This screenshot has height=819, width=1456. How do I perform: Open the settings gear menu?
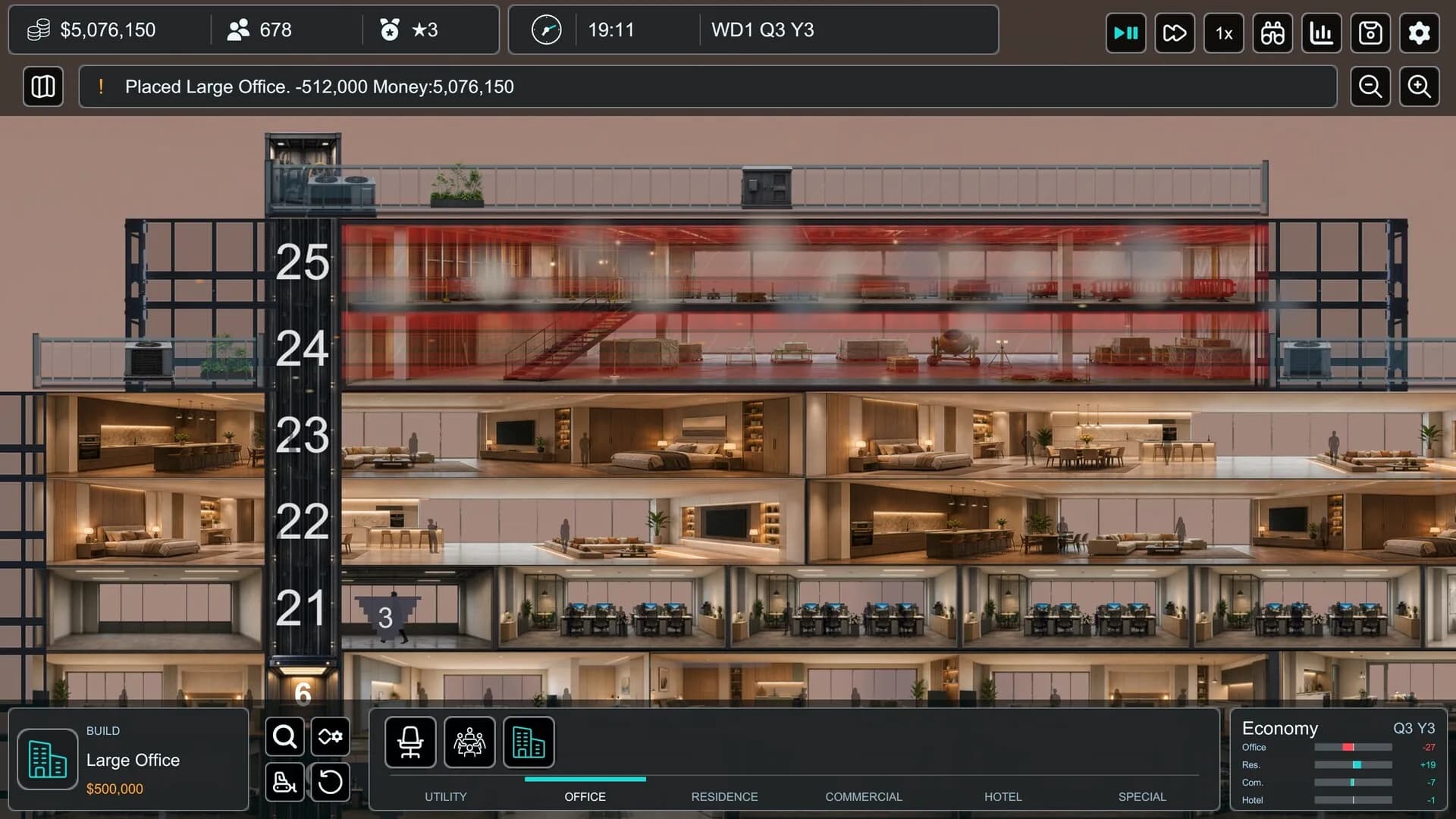tap(1420, 33)
